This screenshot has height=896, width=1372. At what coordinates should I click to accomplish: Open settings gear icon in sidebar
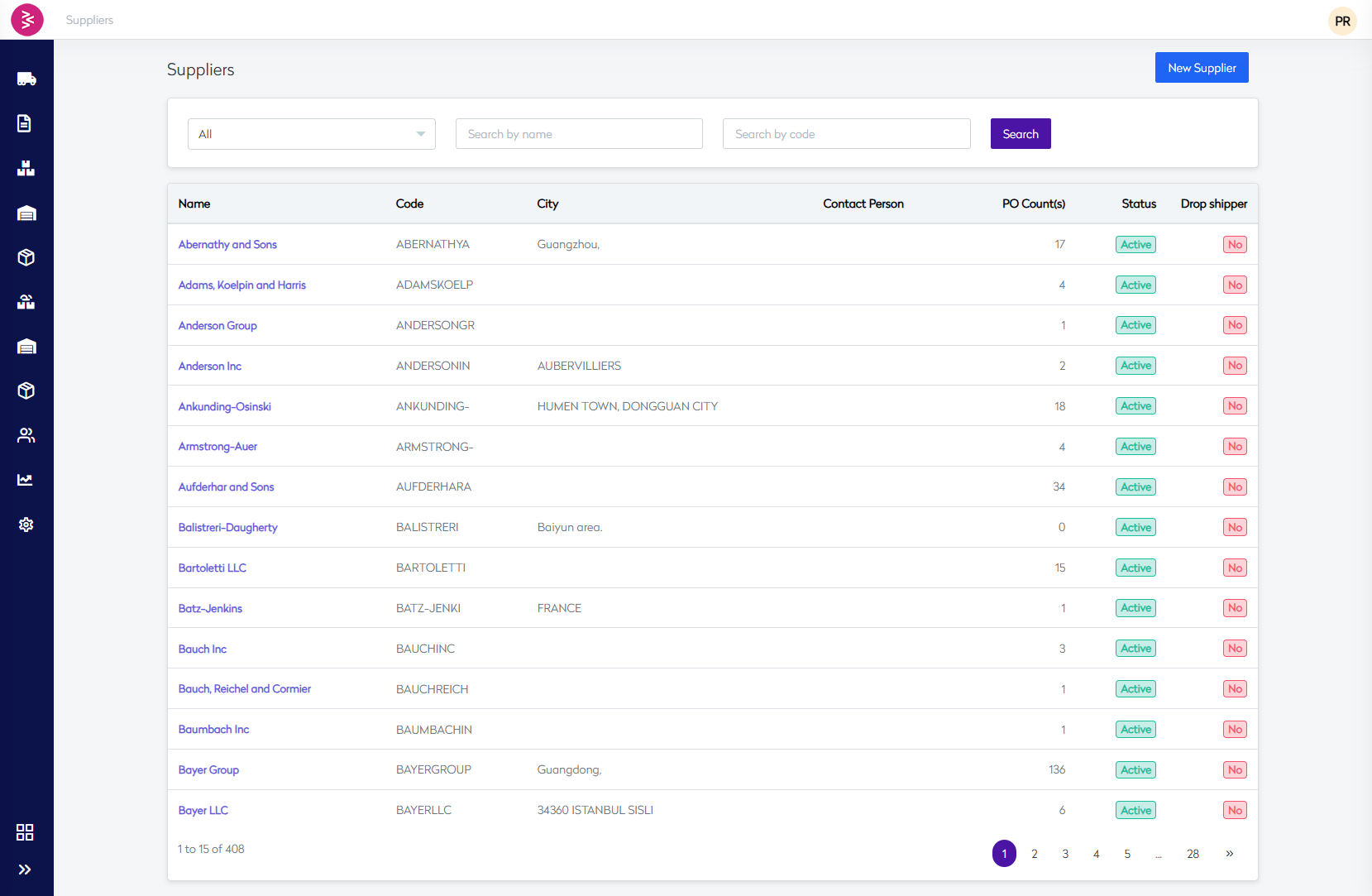click(x=26, y=525)
